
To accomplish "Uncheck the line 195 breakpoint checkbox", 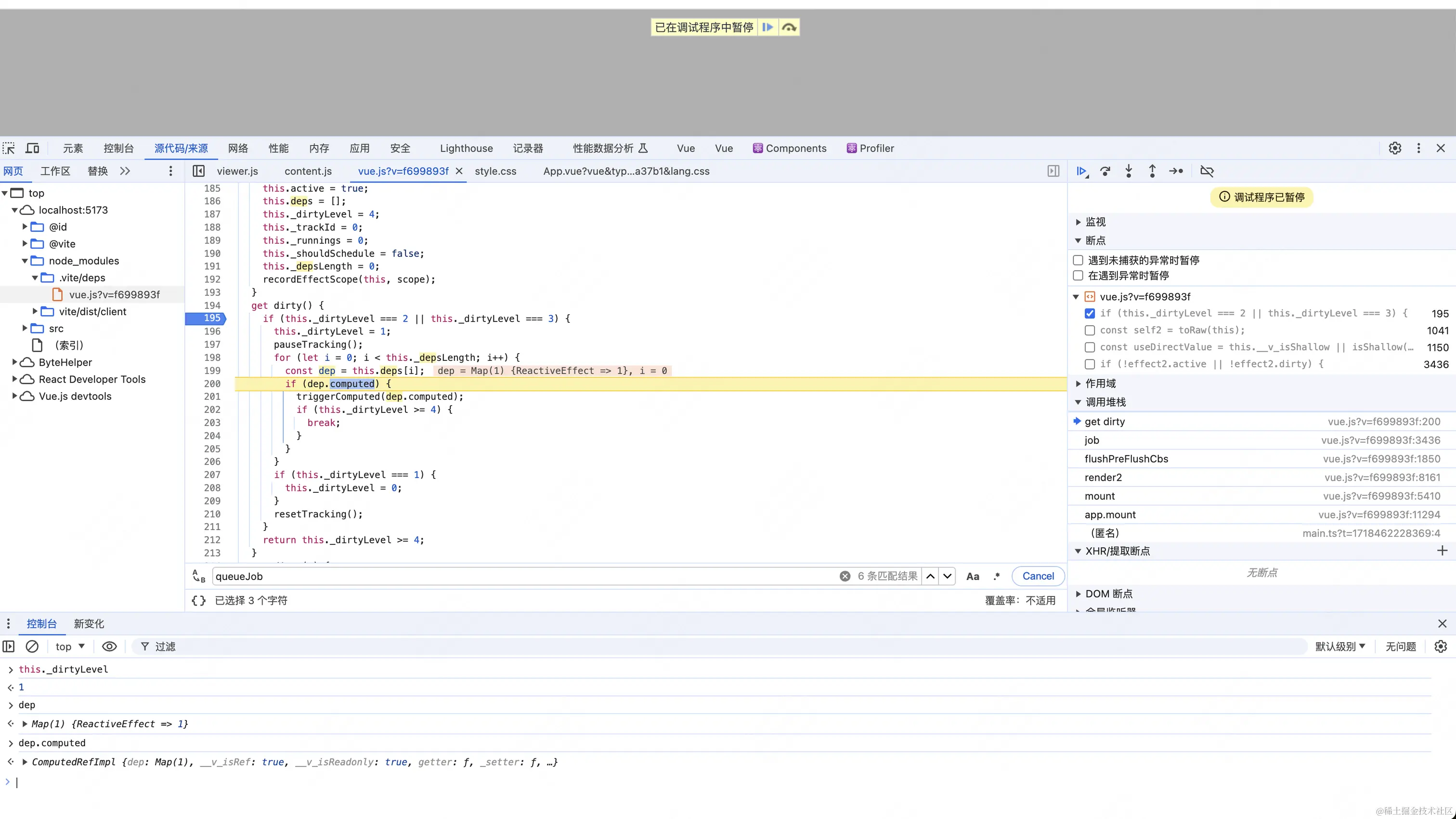I will point(1090,313).
